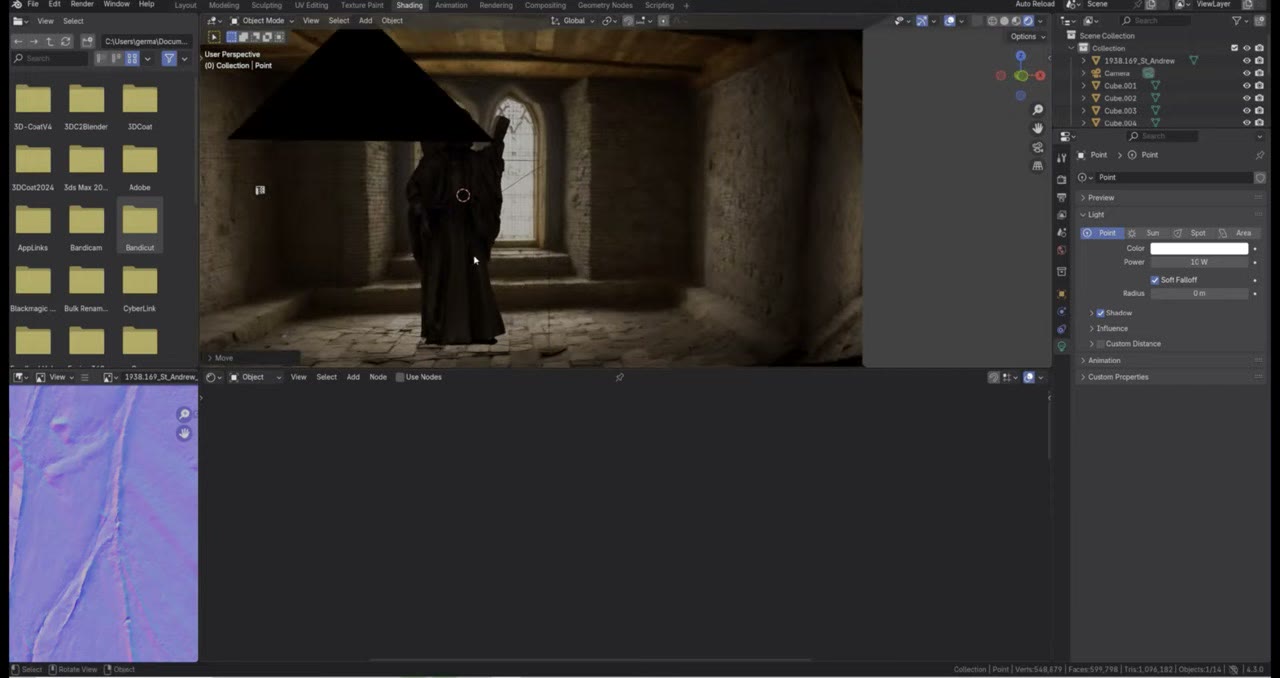Click the pan hand icon in image preview
Screen dimensions: 1280x678
(184, 433)
